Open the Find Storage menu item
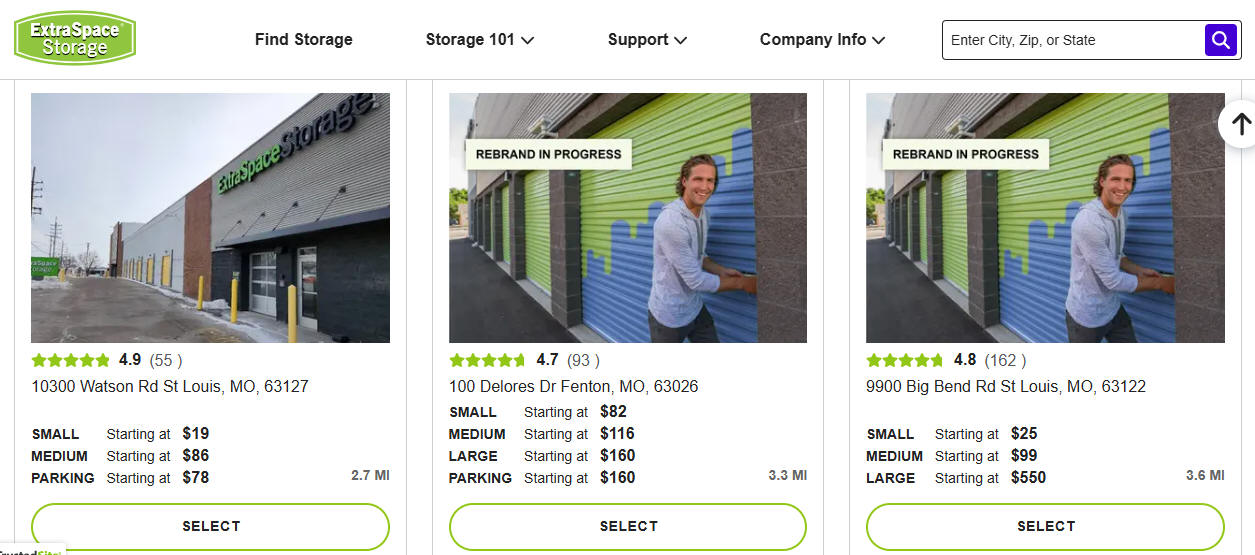This screenshot has width=1255, height=555. (x=304, y=40)
